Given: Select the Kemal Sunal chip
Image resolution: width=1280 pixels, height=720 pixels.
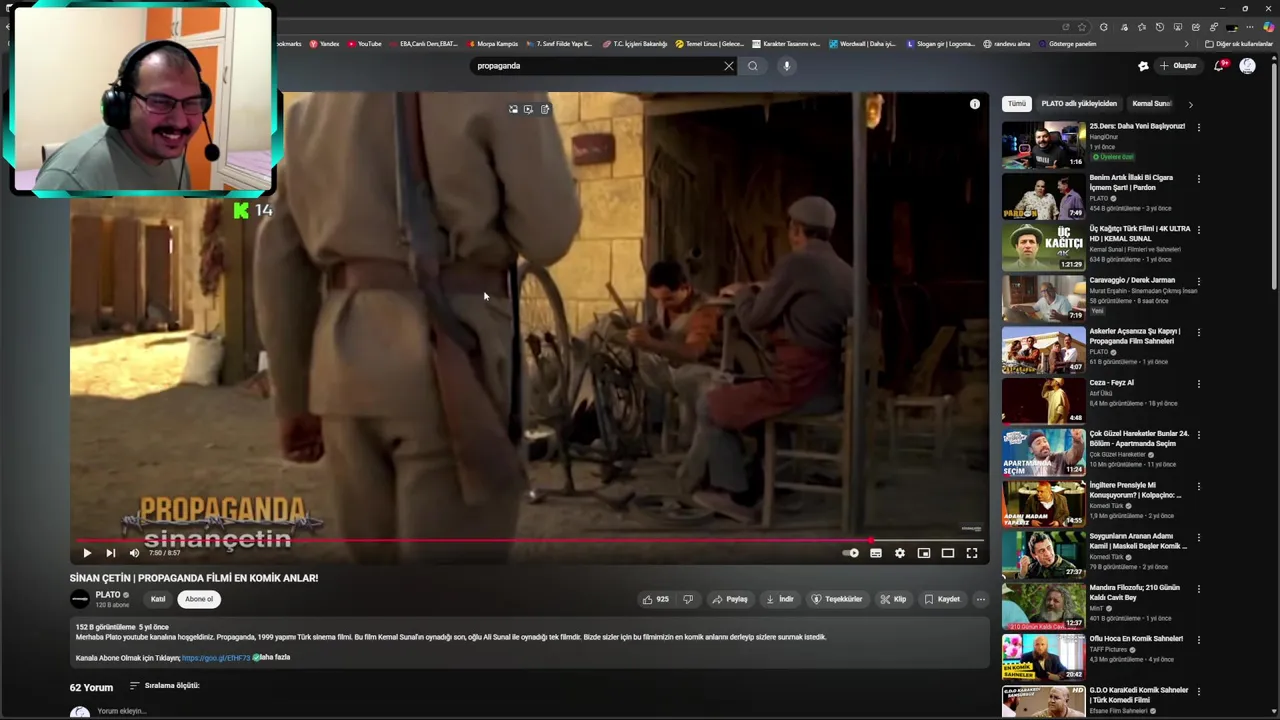Looking at the screenshot, I should pos(1151,104).
